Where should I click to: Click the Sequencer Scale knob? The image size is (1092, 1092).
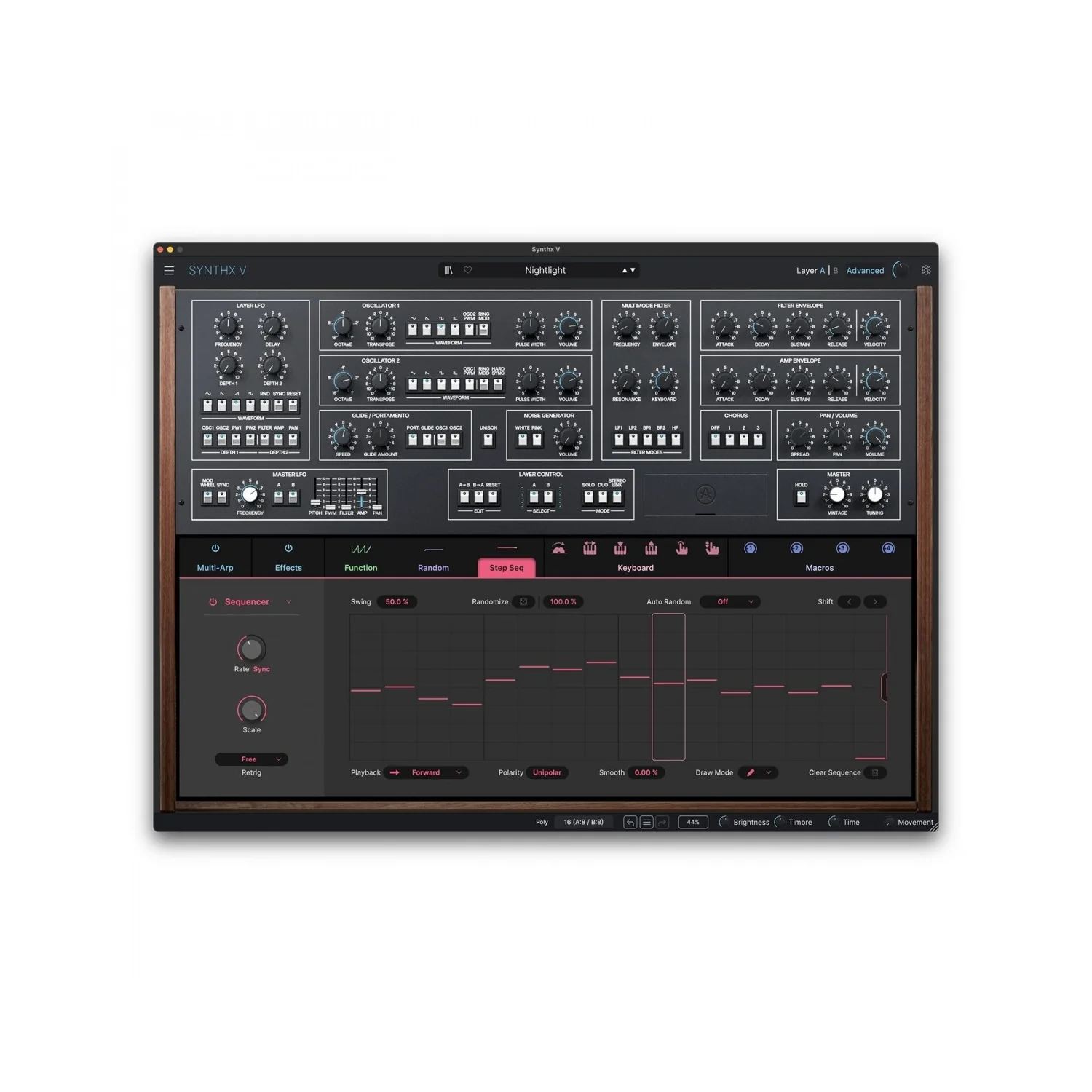click(x=251, y=709)
